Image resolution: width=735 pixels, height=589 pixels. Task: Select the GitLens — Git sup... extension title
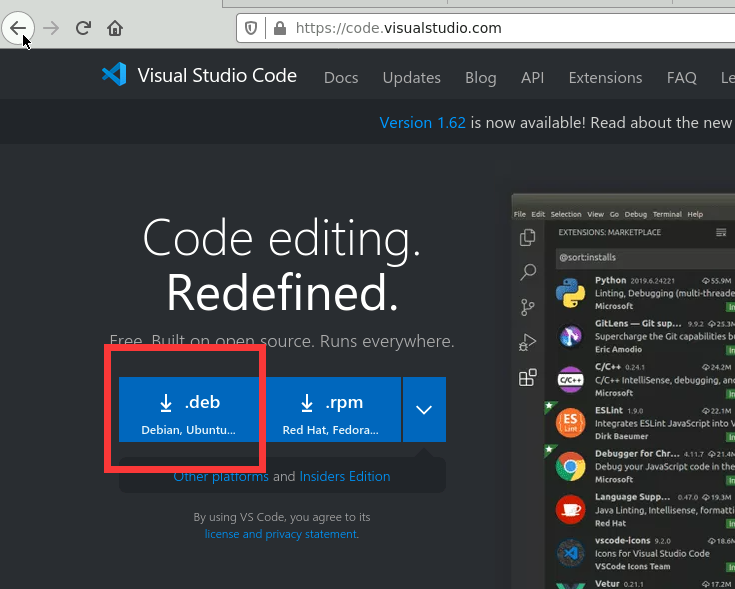coord(638,324)
